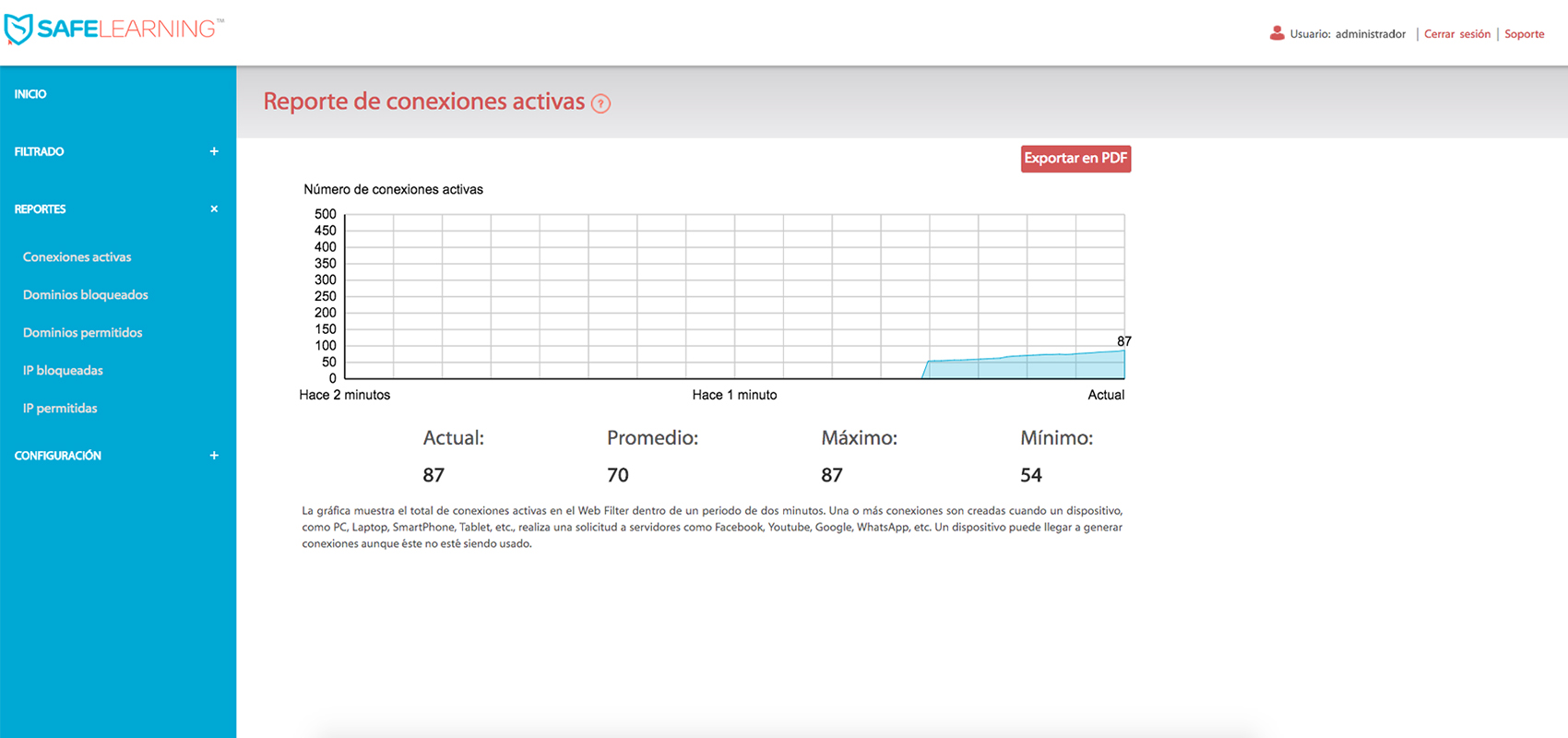The image size is (1568, 738).
Task: Open Dominios bloqueados report
Action: 86,295
